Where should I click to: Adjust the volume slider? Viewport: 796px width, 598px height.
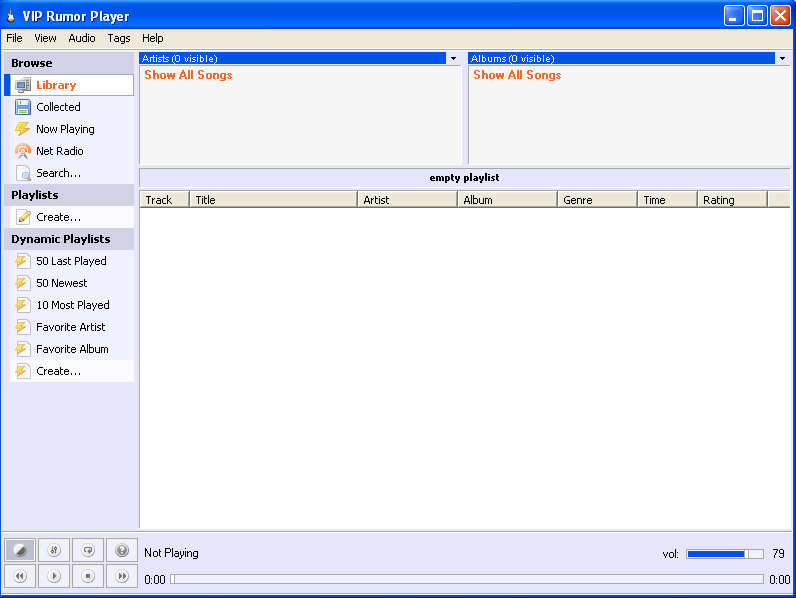724,553
